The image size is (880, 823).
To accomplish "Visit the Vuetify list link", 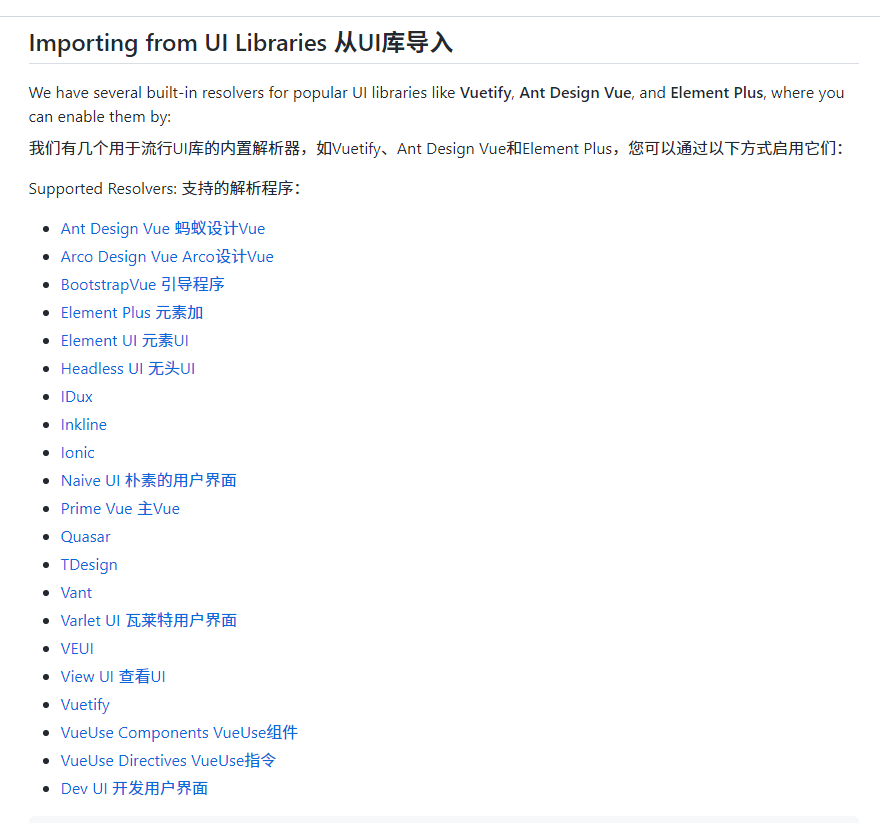I will pos(85,705).
